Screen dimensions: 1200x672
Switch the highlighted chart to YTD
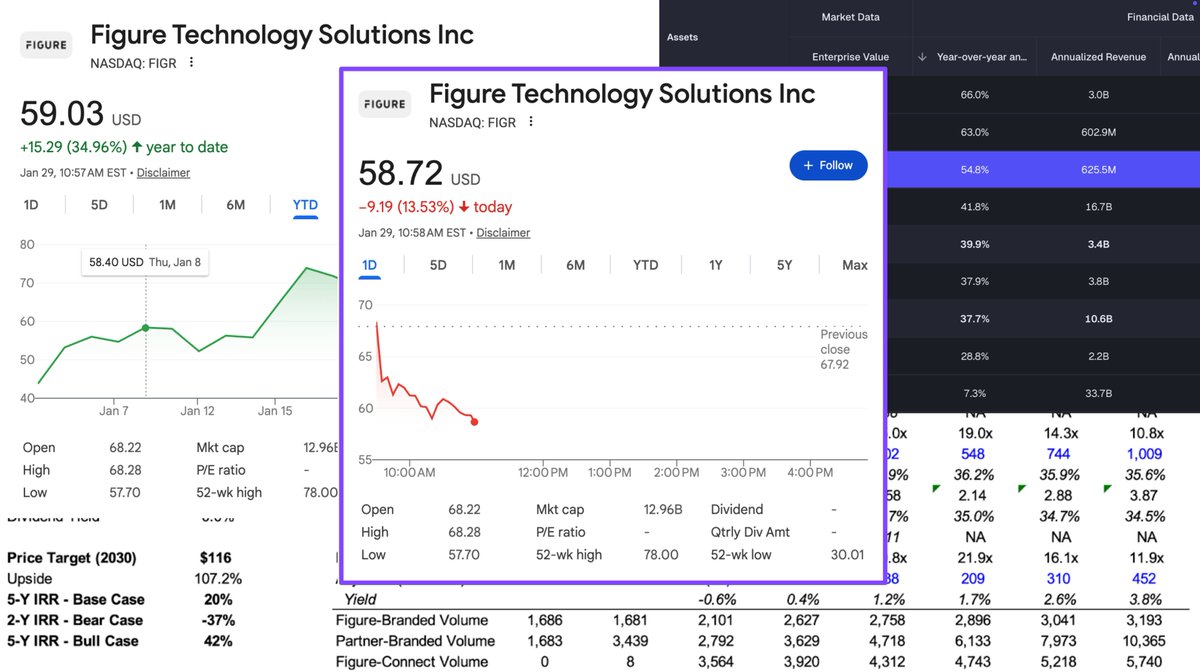645,265
